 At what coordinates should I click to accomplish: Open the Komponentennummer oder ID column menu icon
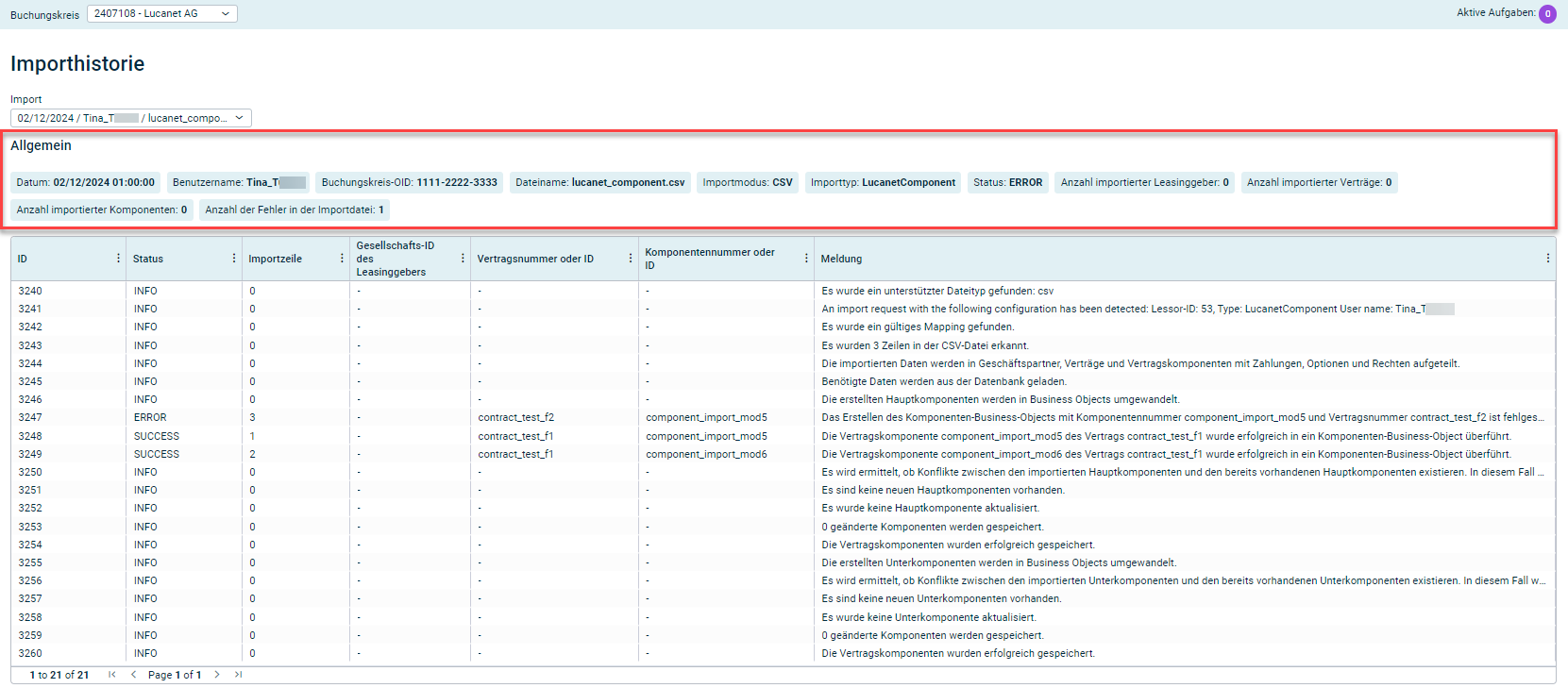pos(806,259)
